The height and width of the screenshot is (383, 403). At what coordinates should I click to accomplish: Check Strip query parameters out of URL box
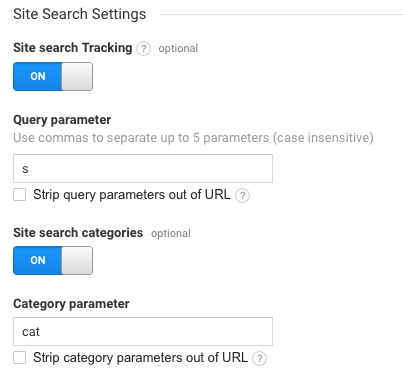tap(20, 195)
